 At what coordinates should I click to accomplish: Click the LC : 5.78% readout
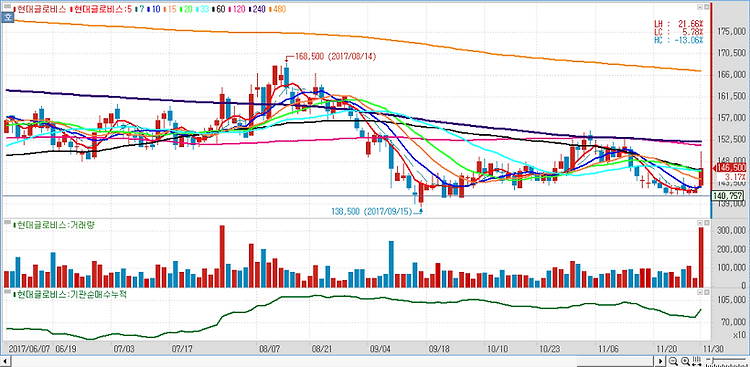tap(679, 31)
